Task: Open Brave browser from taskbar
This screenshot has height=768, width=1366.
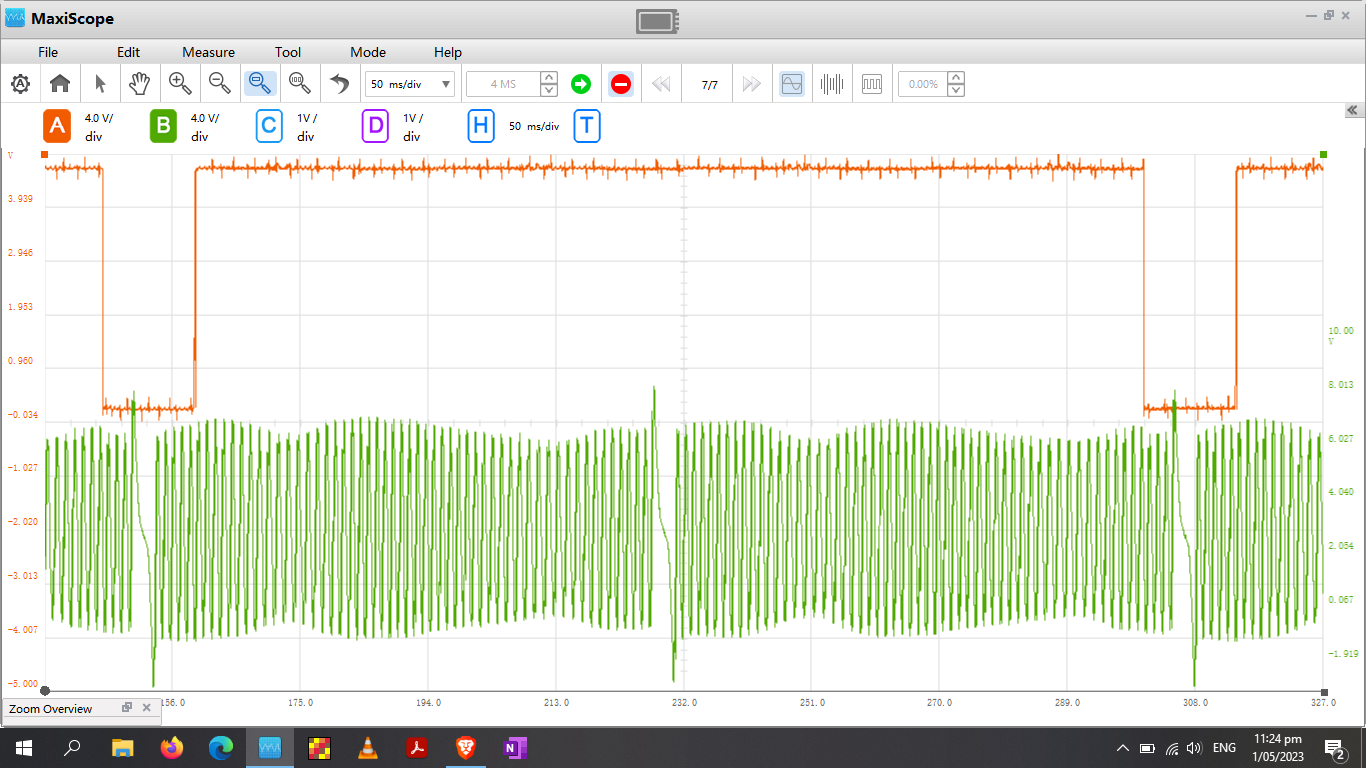Action: click(466, 747)
